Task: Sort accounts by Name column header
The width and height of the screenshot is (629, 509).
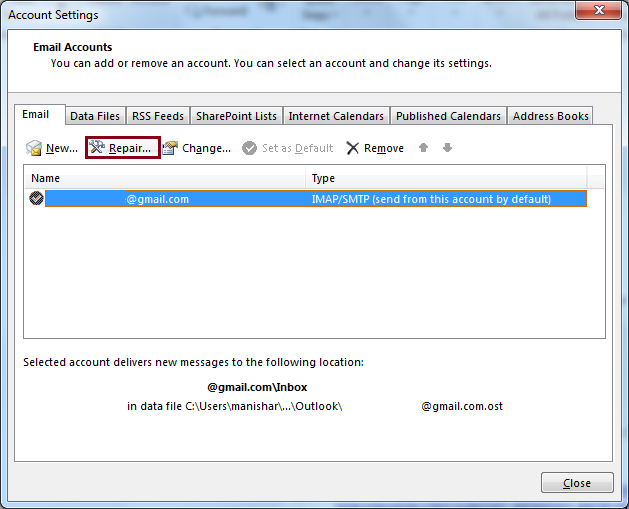Action: click(x=165, y=178)
